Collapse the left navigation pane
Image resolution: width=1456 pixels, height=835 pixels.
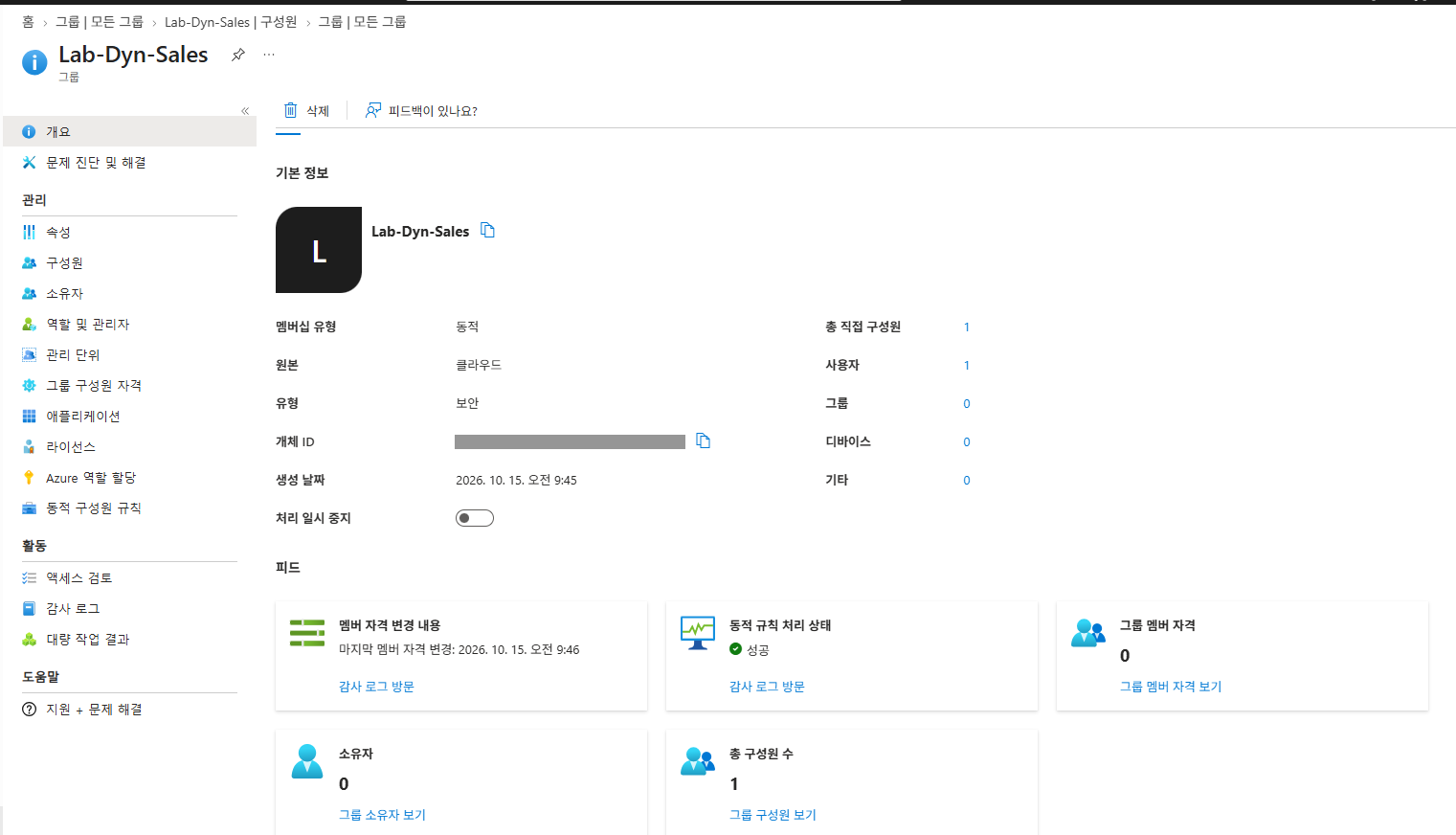pos(245,111)
